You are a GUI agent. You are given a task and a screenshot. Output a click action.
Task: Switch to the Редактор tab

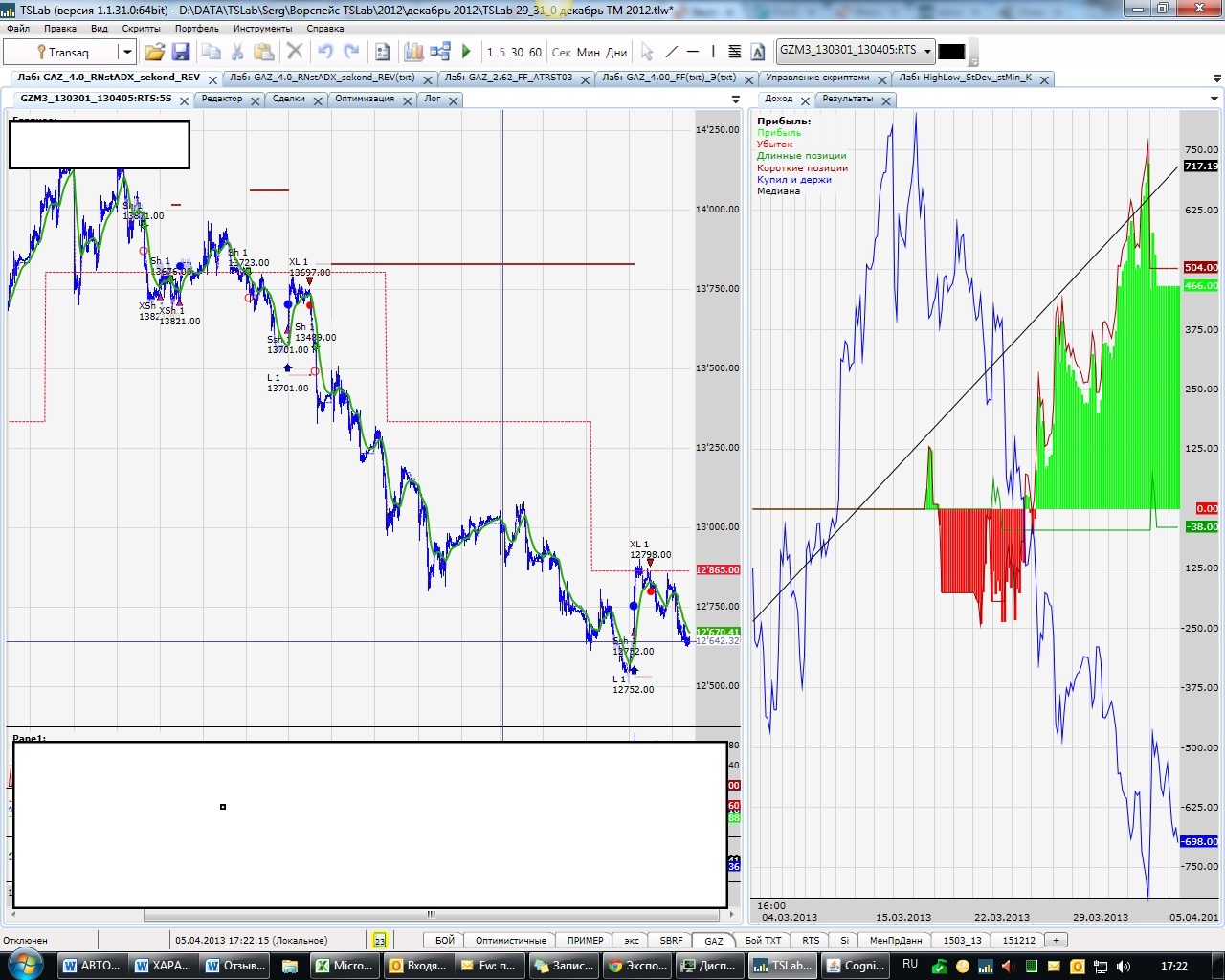(222, 99)
